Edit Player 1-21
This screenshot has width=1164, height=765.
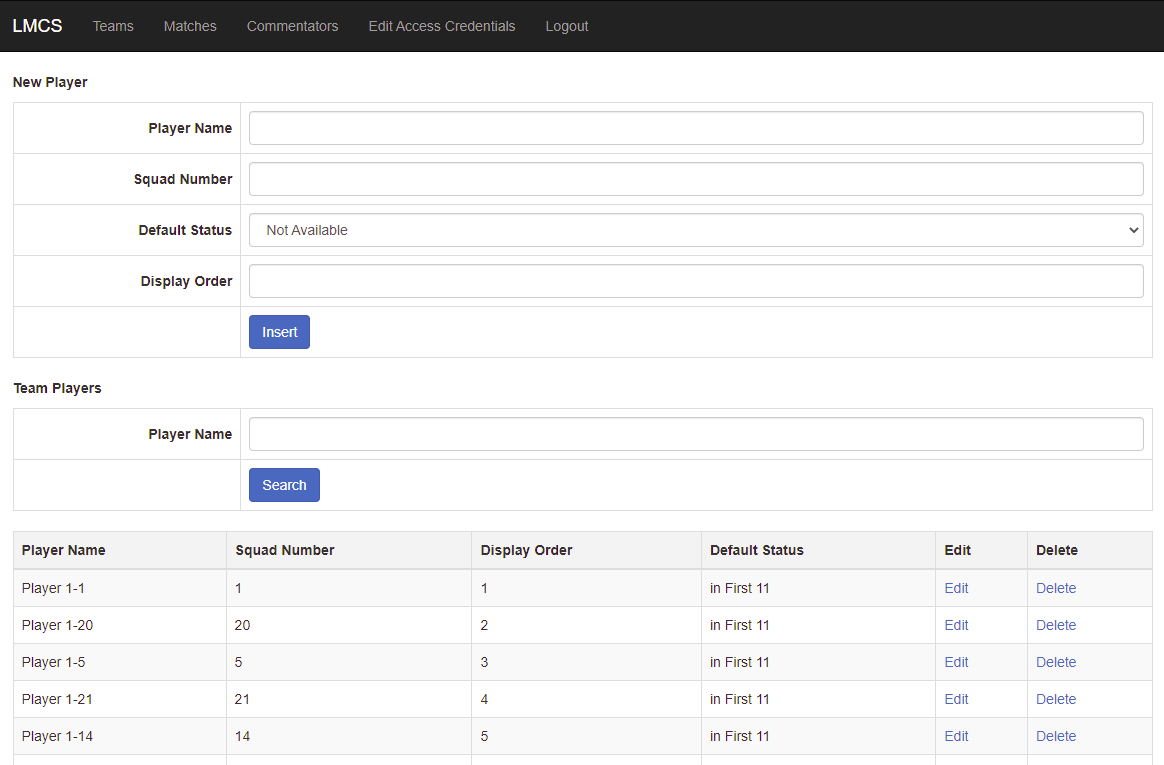click(956, 699)
